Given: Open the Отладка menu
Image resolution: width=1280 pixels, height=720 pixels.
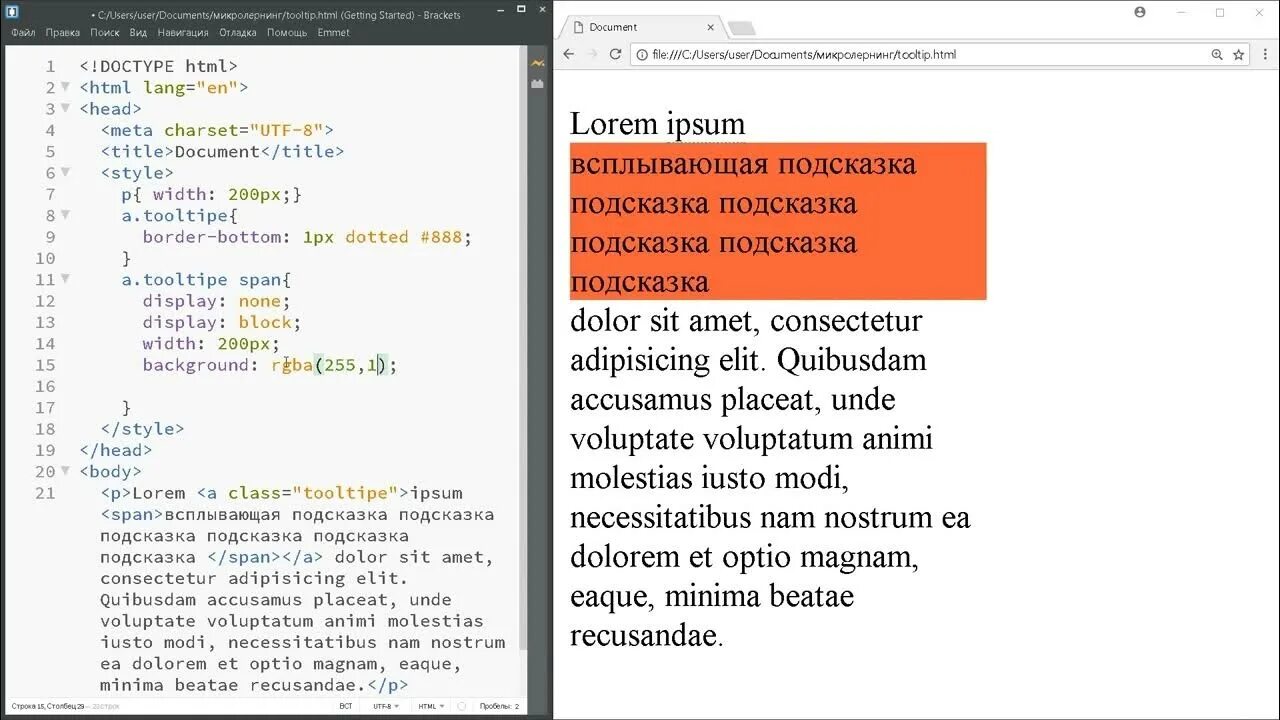Looking at the screenshot, I should tap(238, 32).
